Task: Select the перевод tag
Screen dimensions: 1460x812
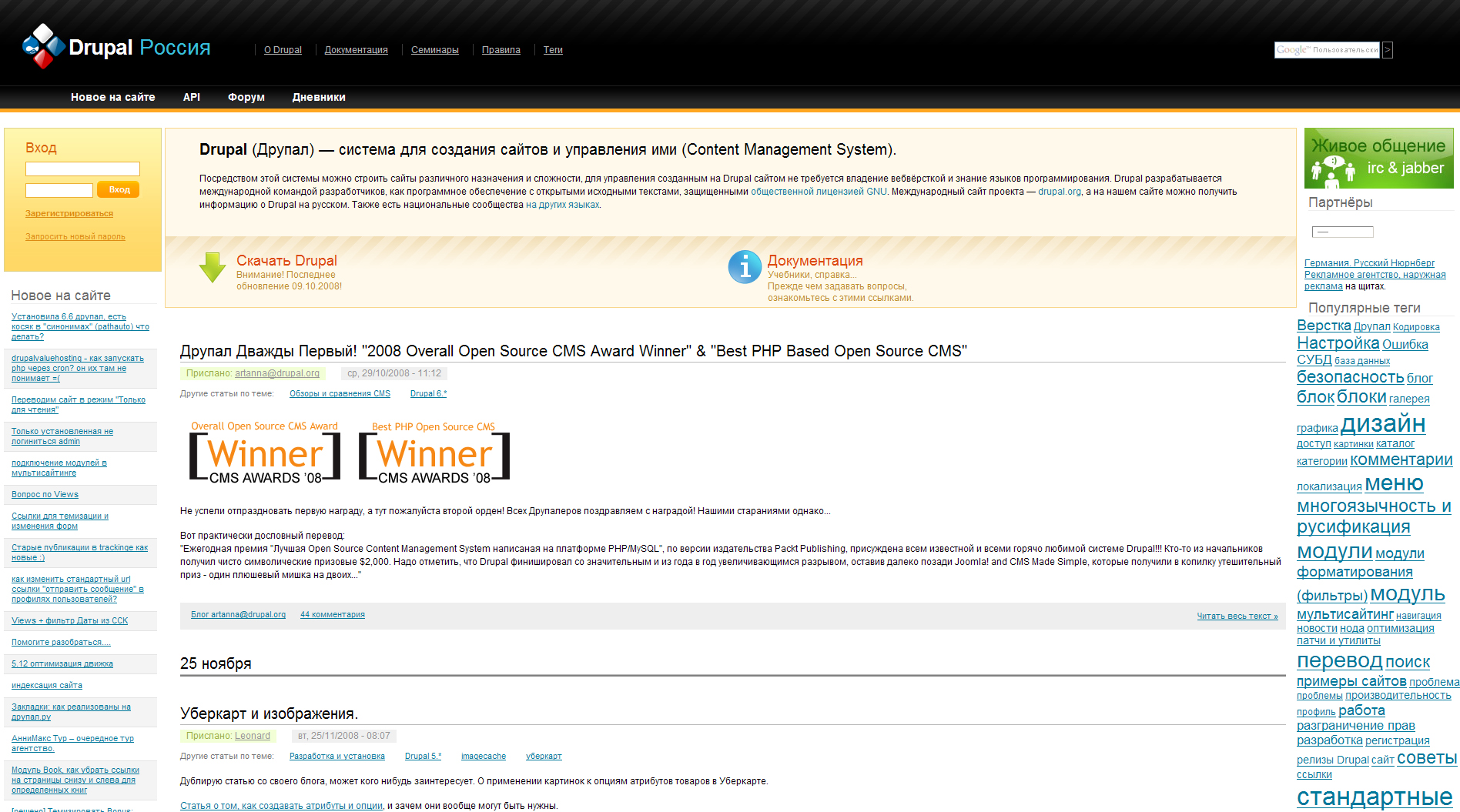Action: pos(1340,660)
